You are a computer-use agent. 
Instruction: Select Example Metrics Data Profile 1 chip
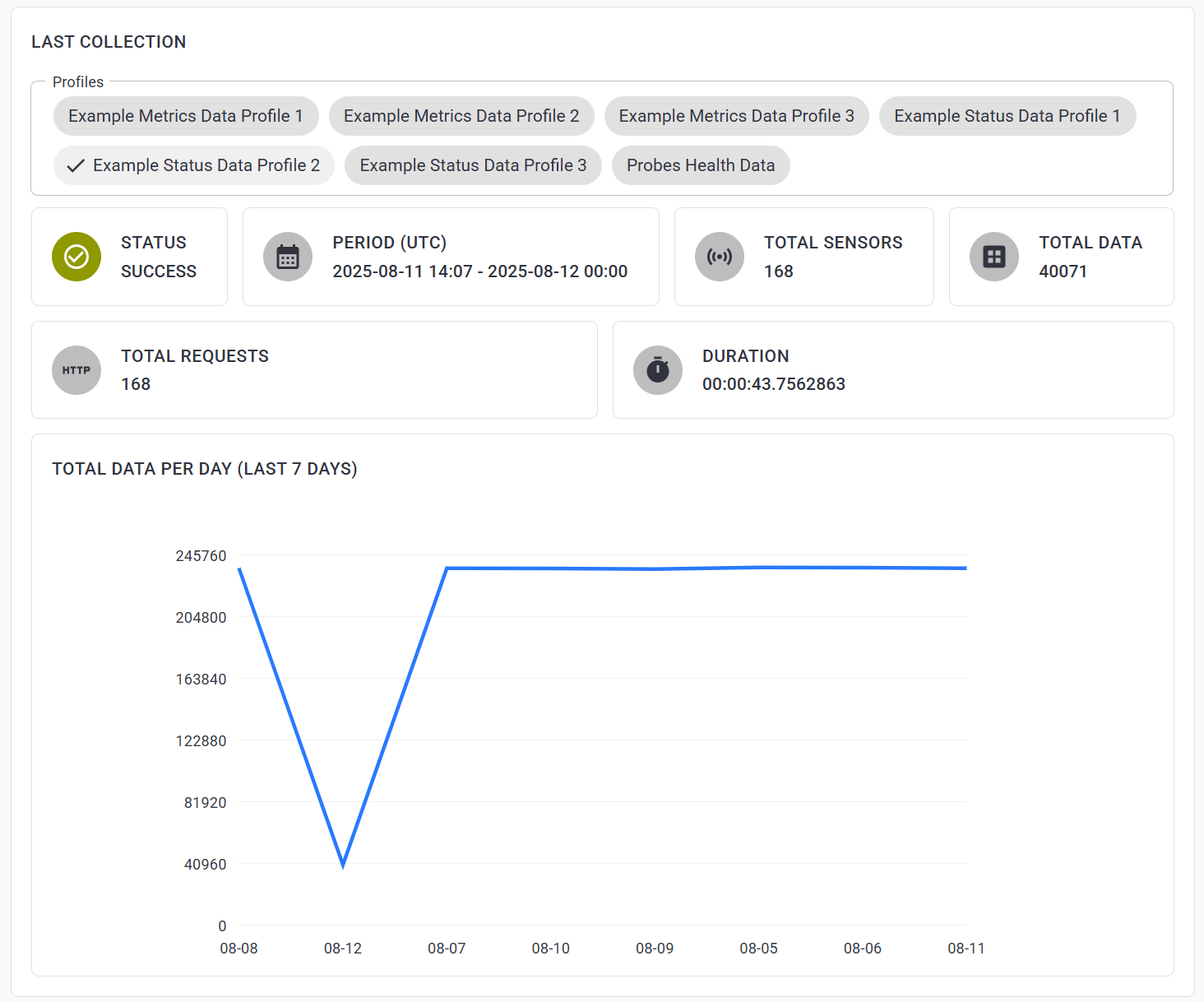[x=186, y=116]
